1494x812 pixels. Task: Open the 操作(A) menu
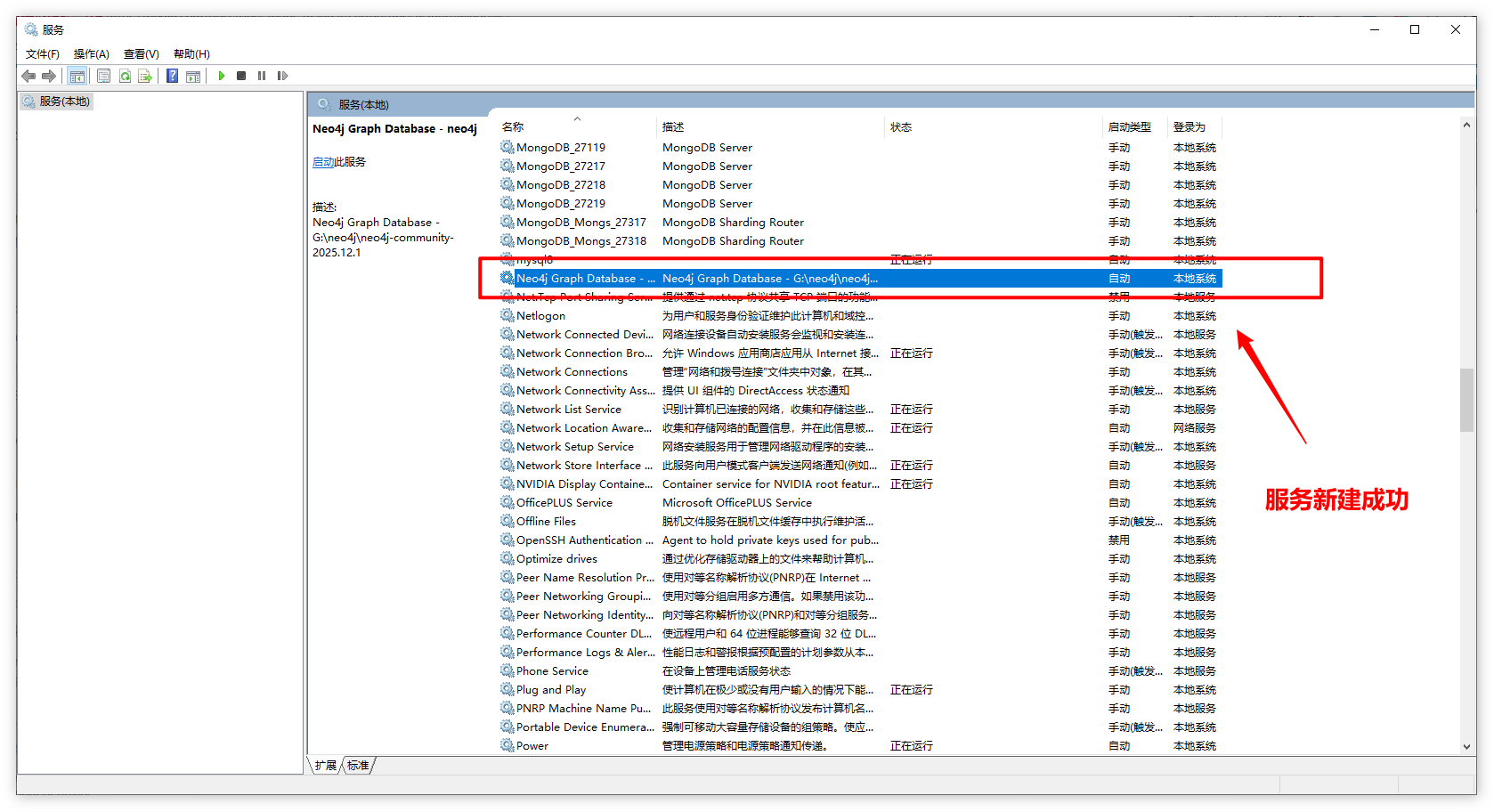[91, 54]
